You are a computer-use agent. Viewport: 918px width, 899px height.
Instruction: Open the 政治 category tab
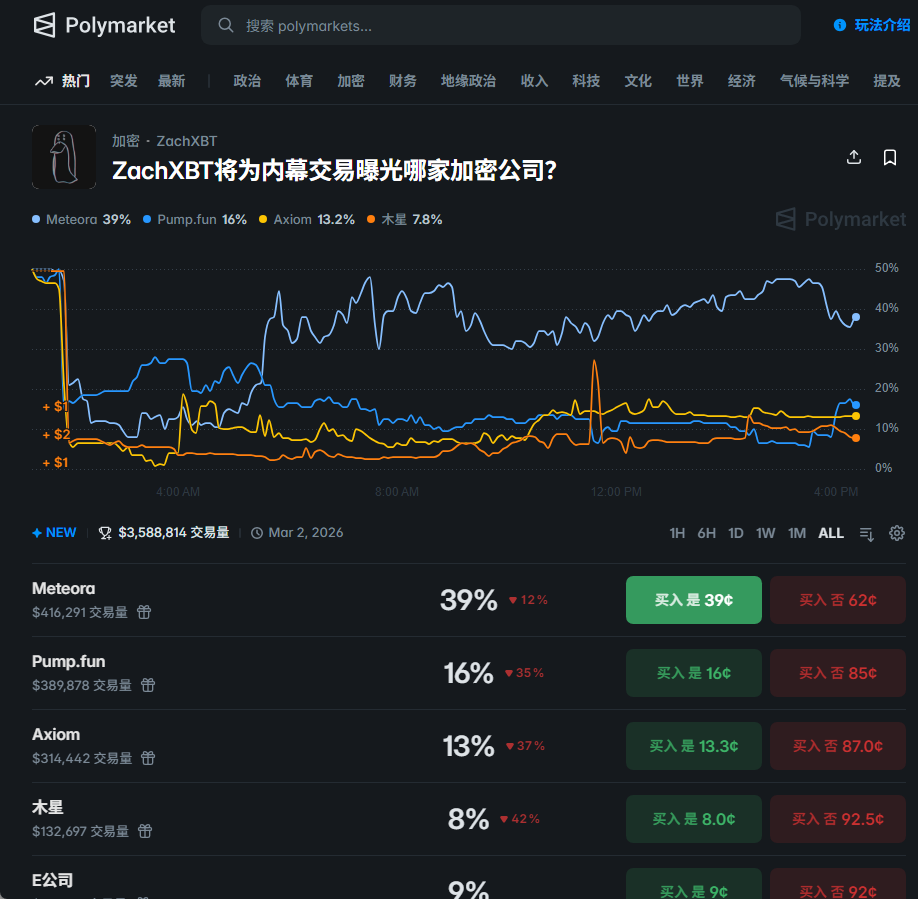[247, 81]
